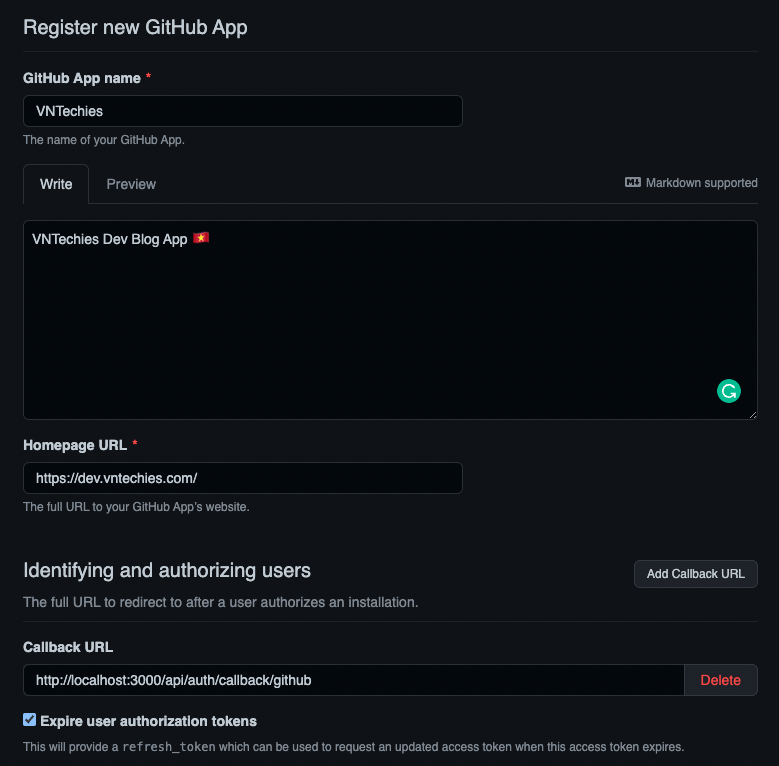Click inside the description text area

pos(390,320)
